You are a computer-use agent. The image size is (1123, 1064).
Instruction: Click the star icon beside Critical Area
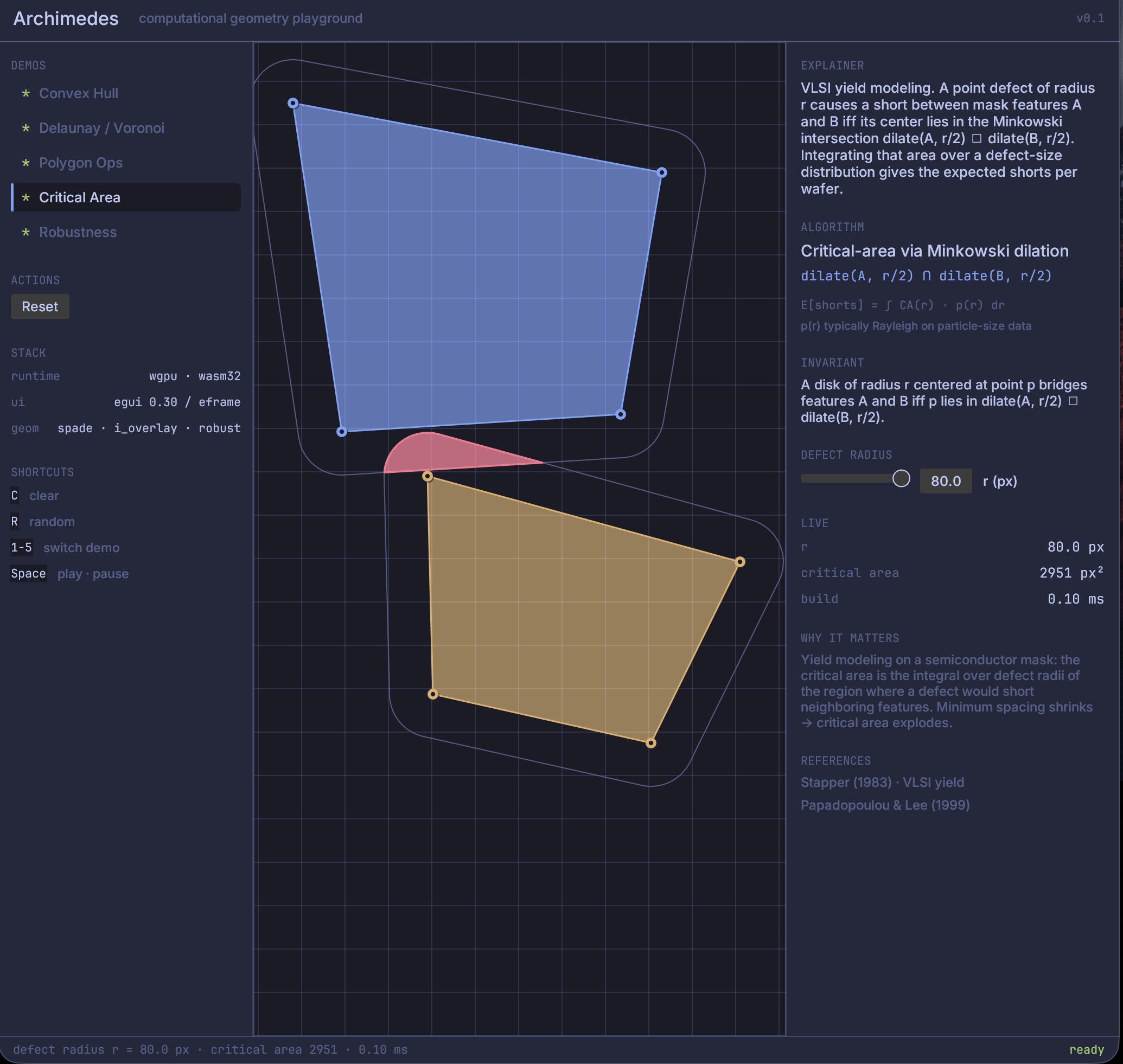coord(25,198)
